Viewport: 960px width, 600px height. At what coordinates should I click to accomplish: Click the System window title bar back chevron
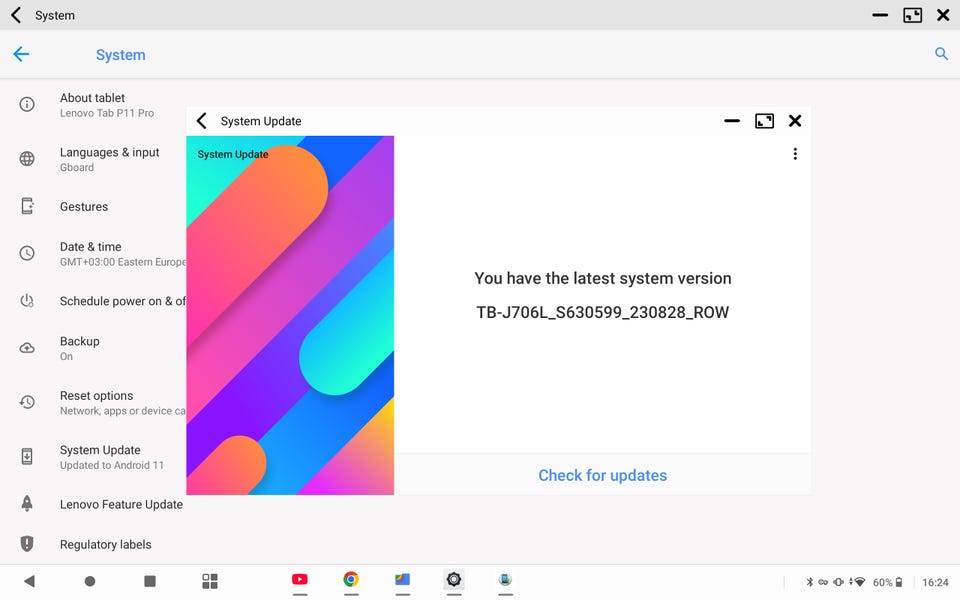17,15
